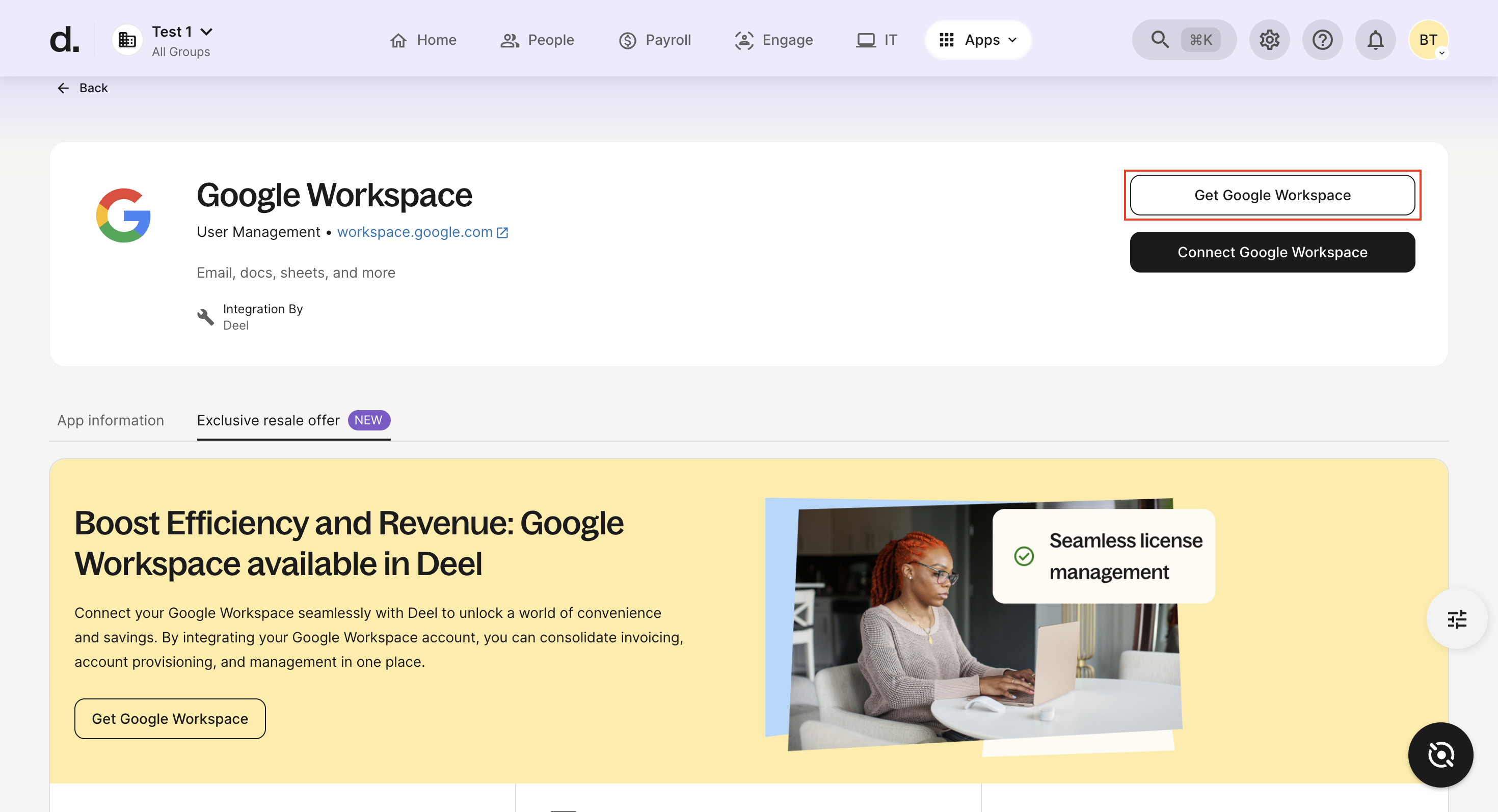Open the black circular chat widget

(x=1440, y=755)
